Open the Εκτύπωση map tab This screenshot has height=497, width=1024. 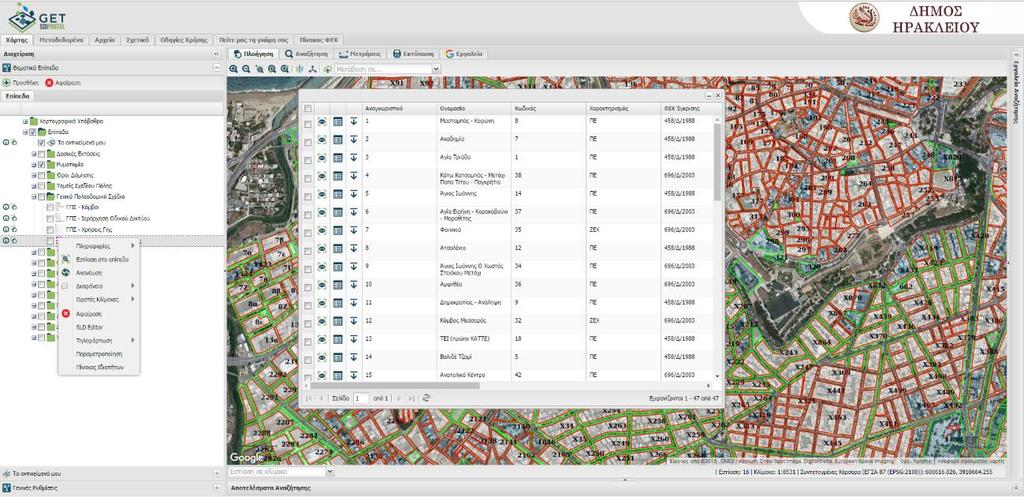coord(414,54)
